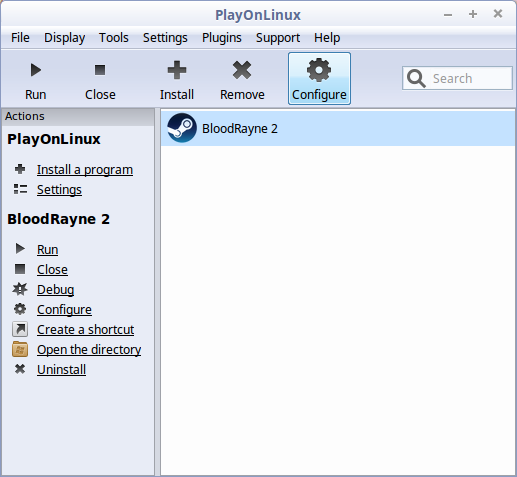Open the Tools menu
The height and width of the screenshot is (477, 517).
click(x=114, y=38)
